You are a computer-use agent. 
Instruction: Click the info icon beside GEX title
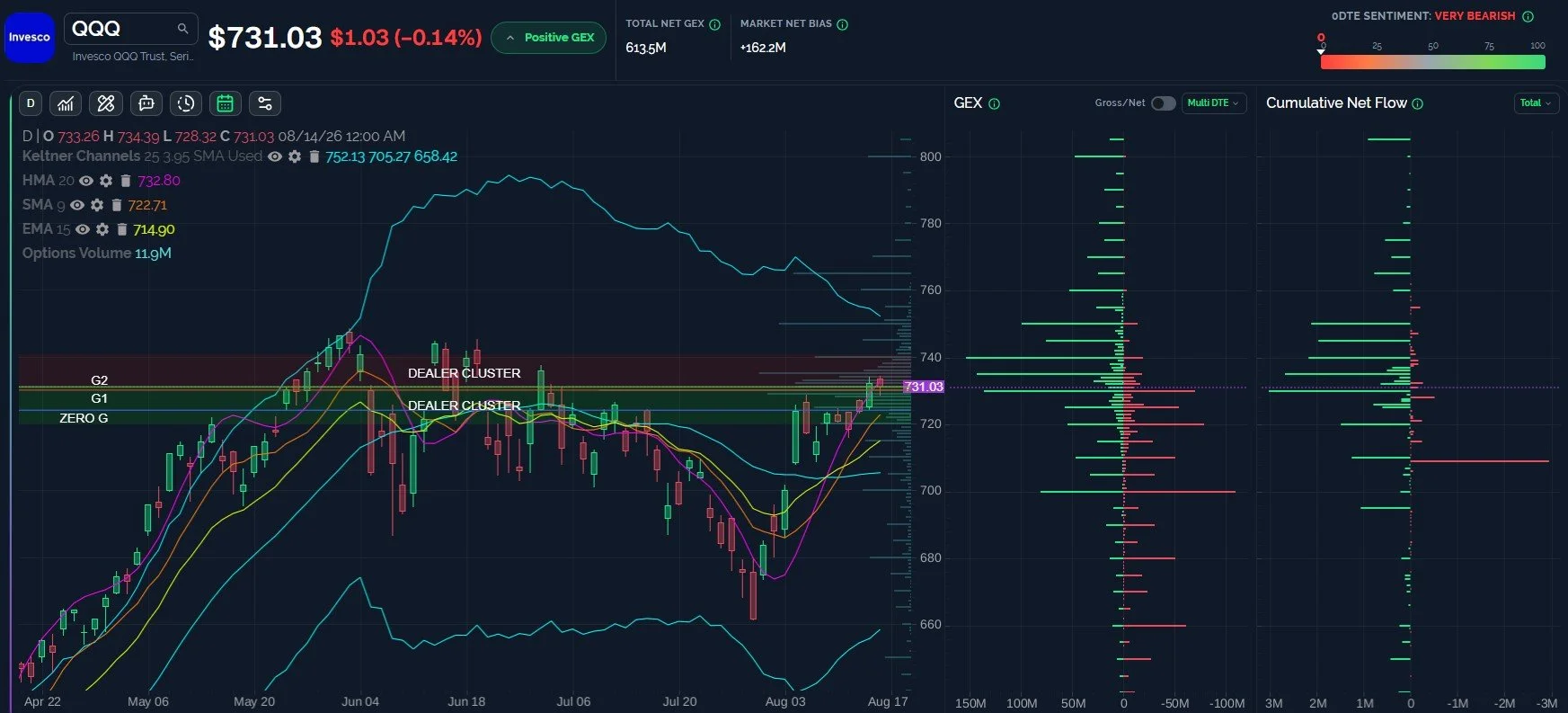(994, 103)
